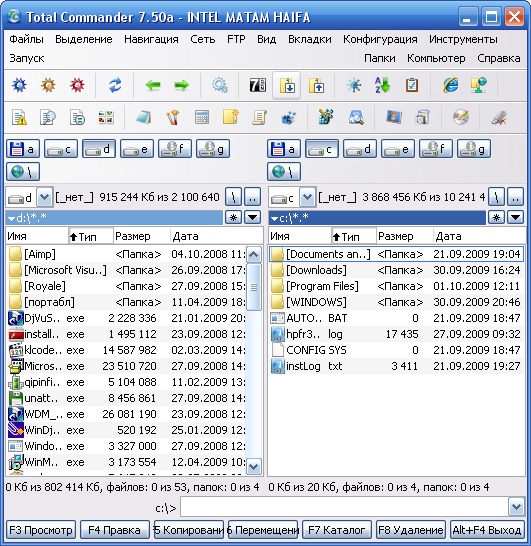Image resolution: width=531 pixels, height=546 pixels.
Task: Click into the command line input field
Action: [344, 507]
